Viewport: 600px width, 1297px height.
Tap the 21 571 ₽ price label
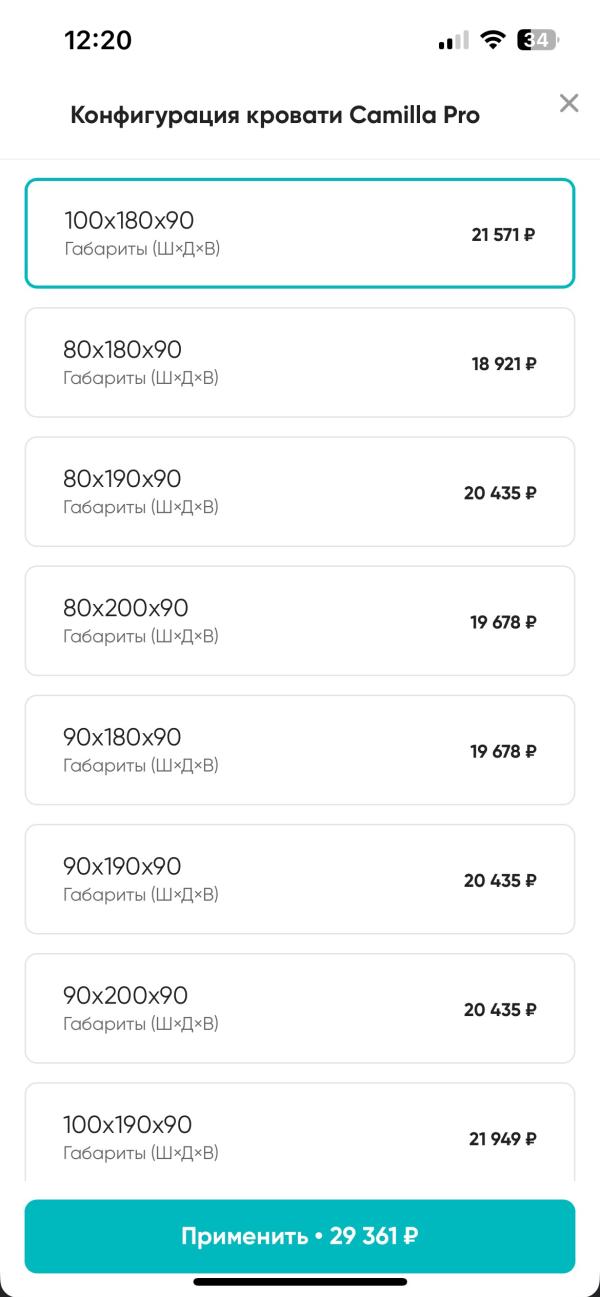(504, 235)
